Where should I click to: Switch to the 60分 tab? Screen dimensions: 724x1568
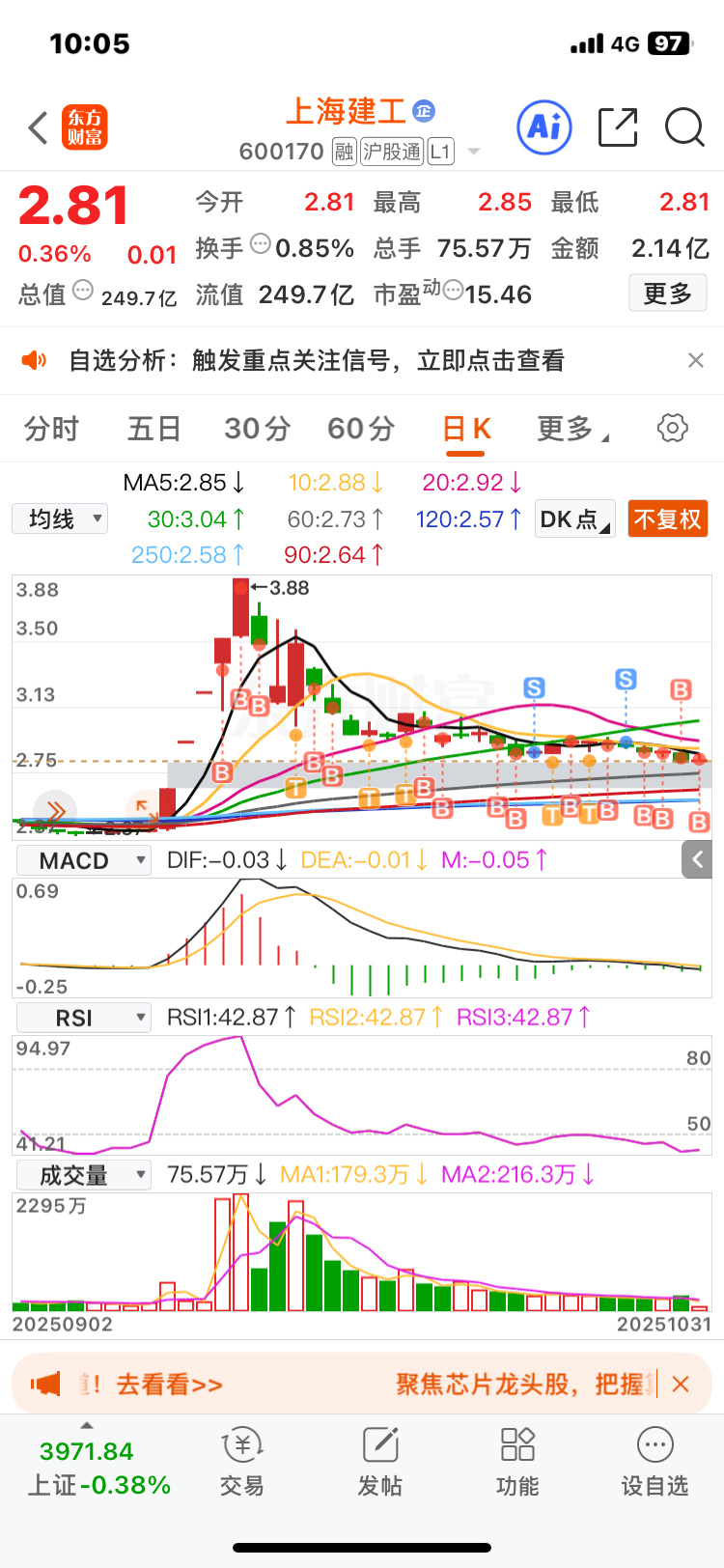[x=361, y=429]
